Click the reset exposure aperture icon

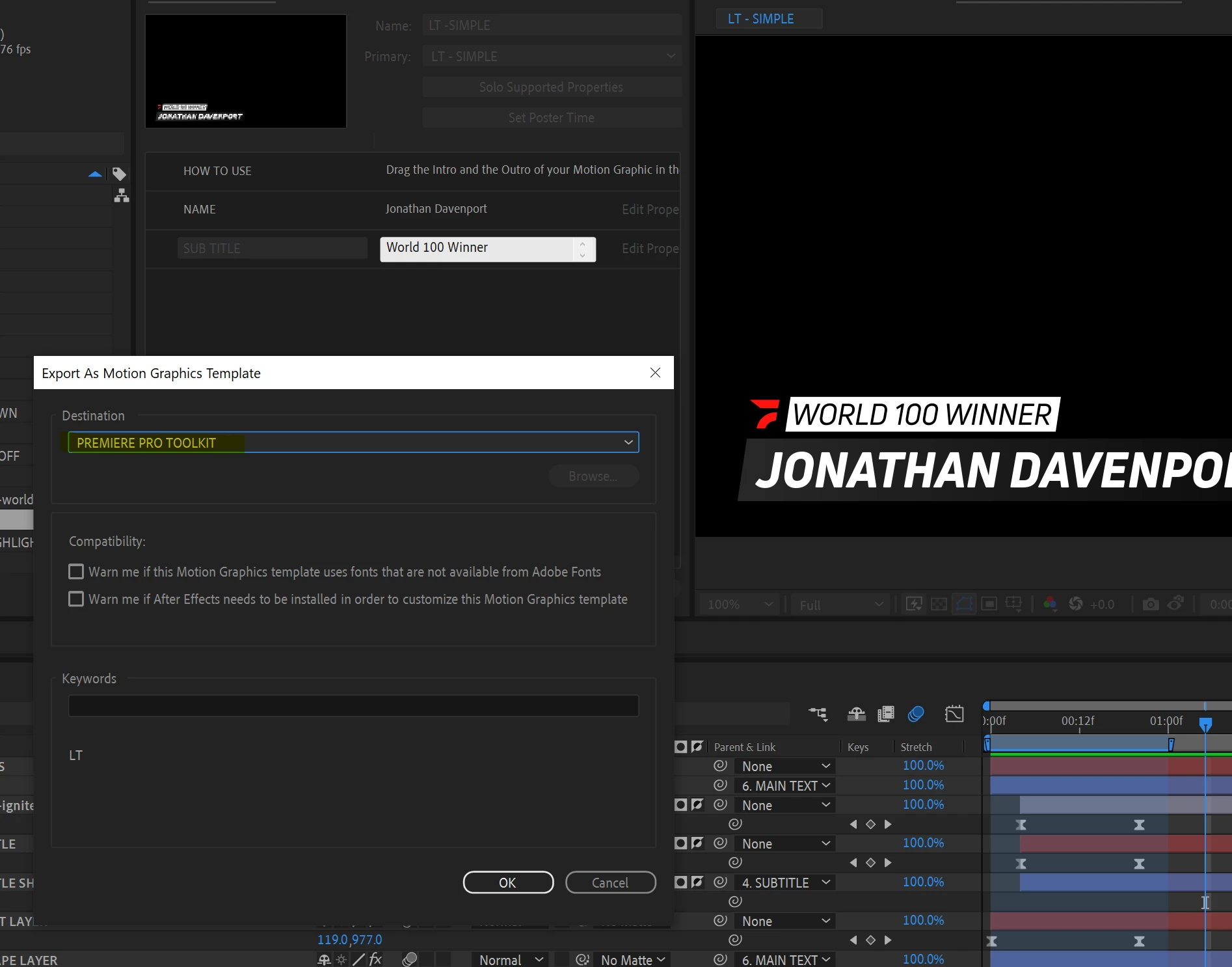1076,605
